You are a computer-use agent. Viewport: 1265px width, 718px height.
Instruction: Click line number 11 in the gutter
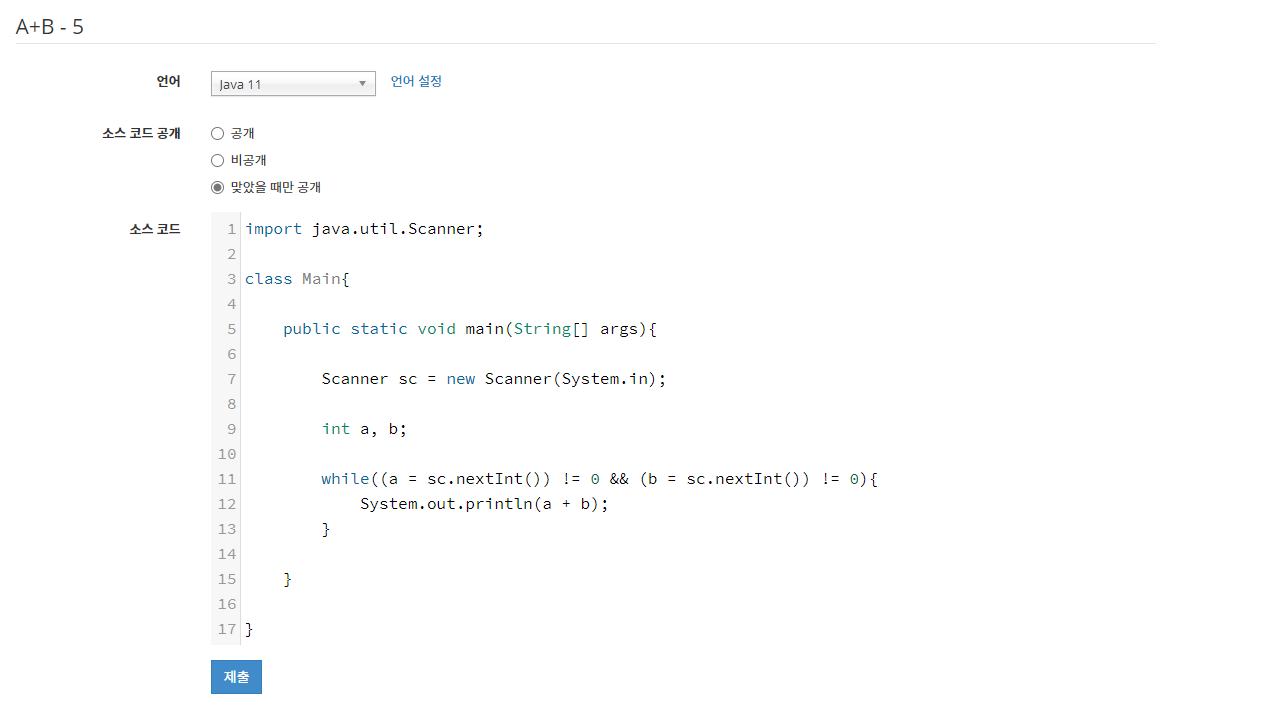(227, 479)
